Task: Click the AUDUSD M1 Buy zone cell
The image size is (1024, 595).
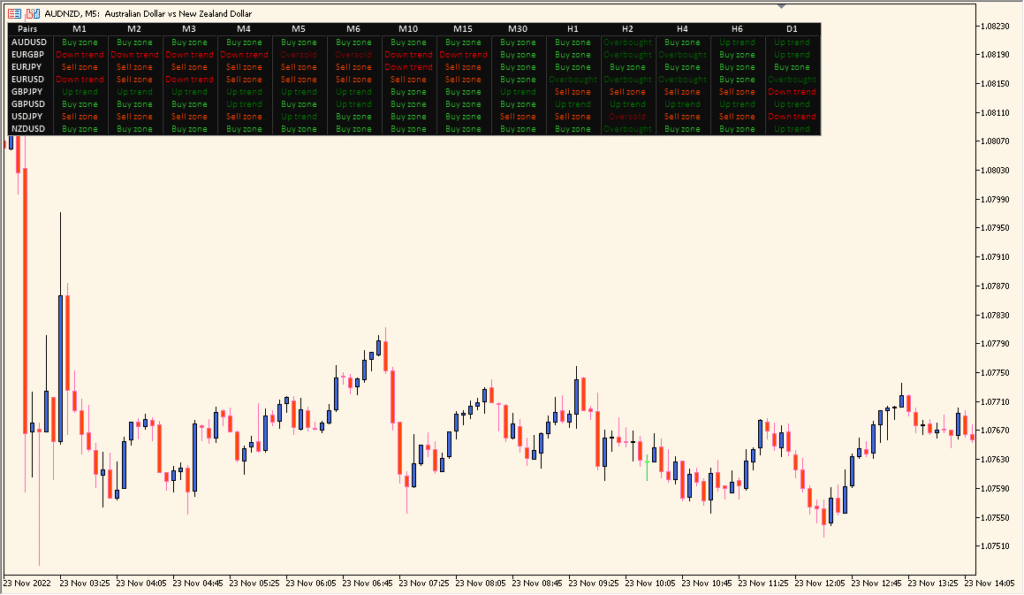Action: tap(80, 42)
